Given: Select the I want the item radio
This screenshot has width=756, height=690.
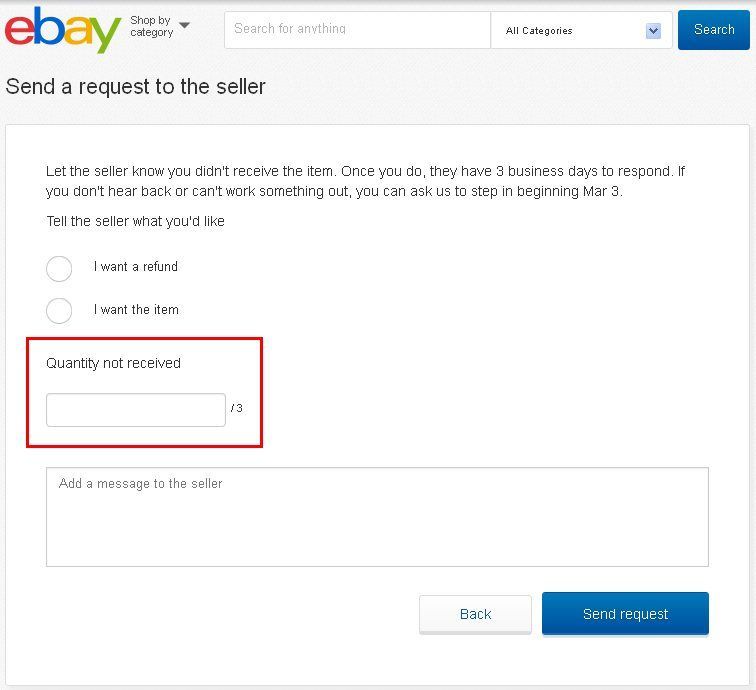Looking at the screenshot, I should [59, 311].
